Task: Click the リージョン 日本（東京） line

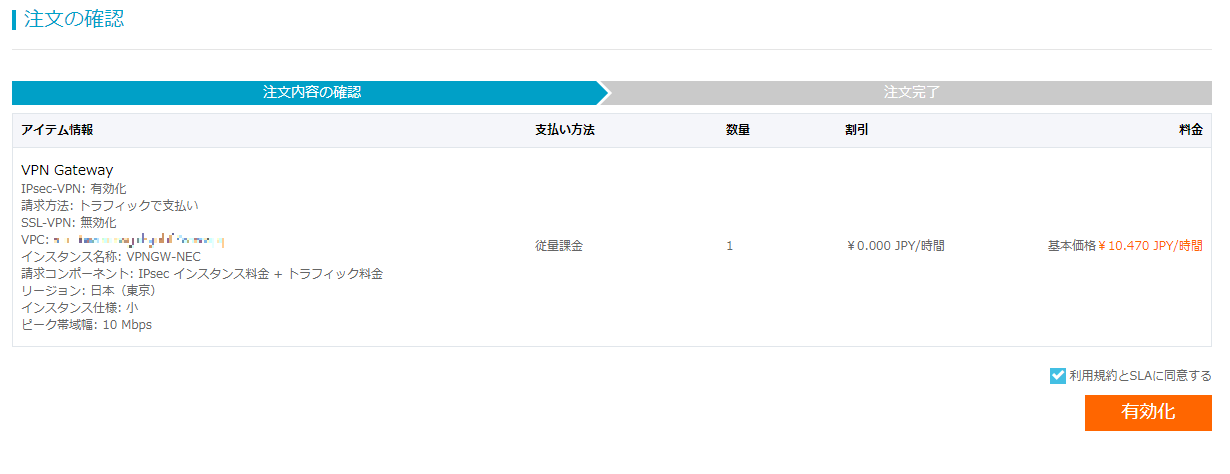Action: 88,291
